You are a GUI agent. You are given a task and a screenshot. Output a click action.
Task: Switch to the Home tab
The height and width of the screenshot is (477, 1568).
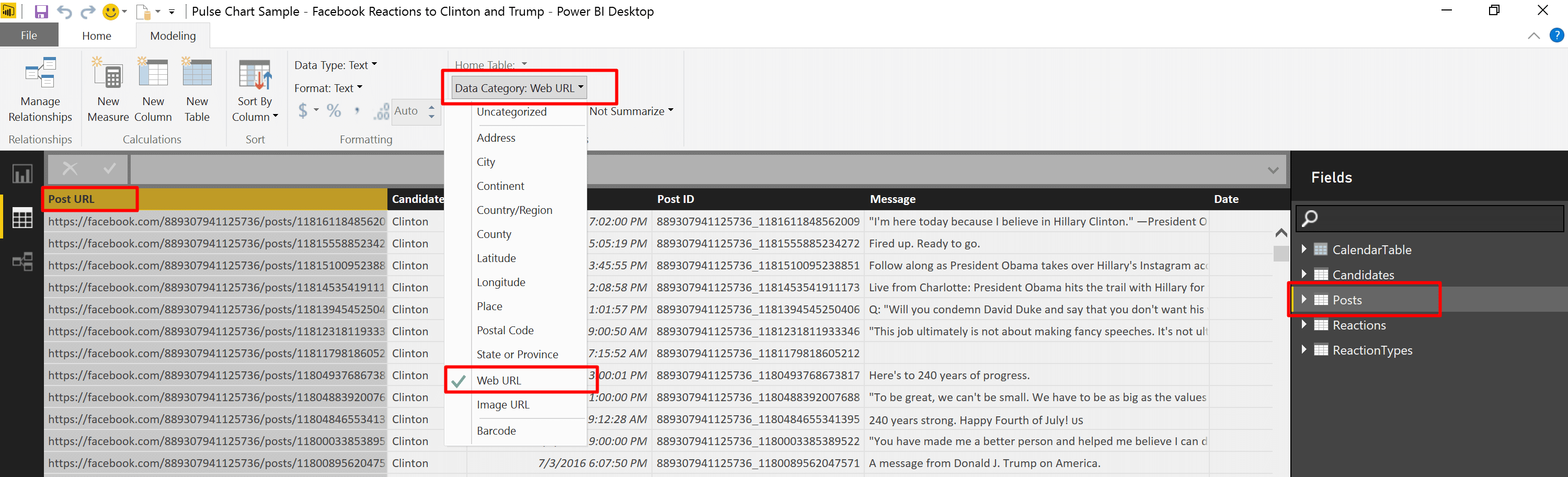click(97, 36)
